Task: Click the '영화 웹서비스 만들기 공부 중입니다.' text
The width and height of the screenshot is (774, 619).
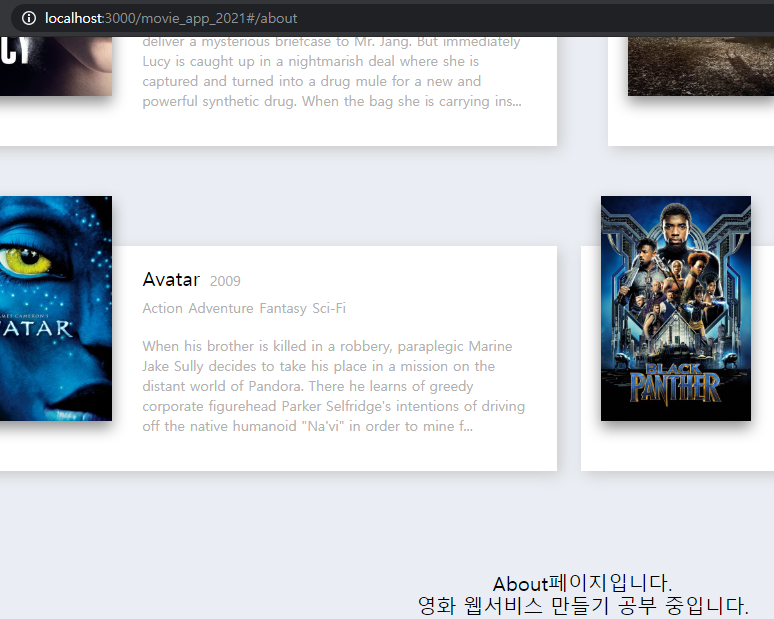Action: tap(583, 606)
